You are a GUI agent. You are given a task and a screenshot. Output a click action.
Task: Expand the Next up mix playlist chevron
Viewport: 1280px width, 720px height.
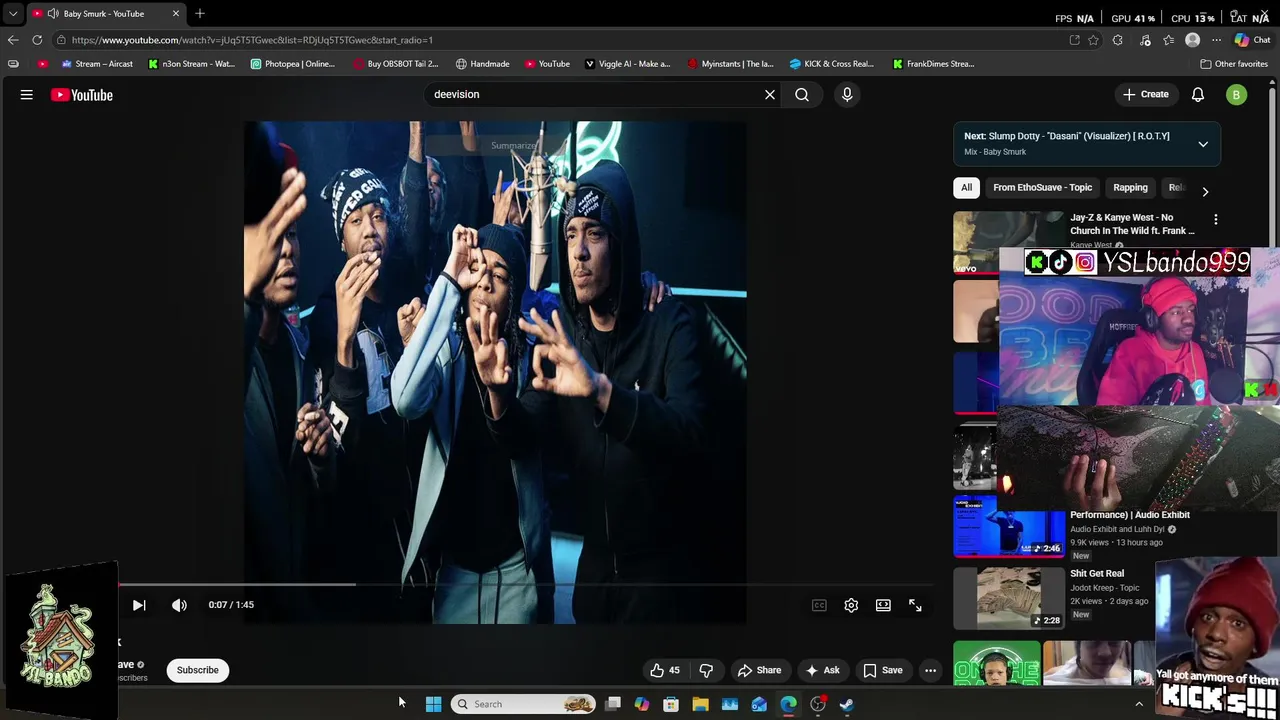[x=1203, y=144]
